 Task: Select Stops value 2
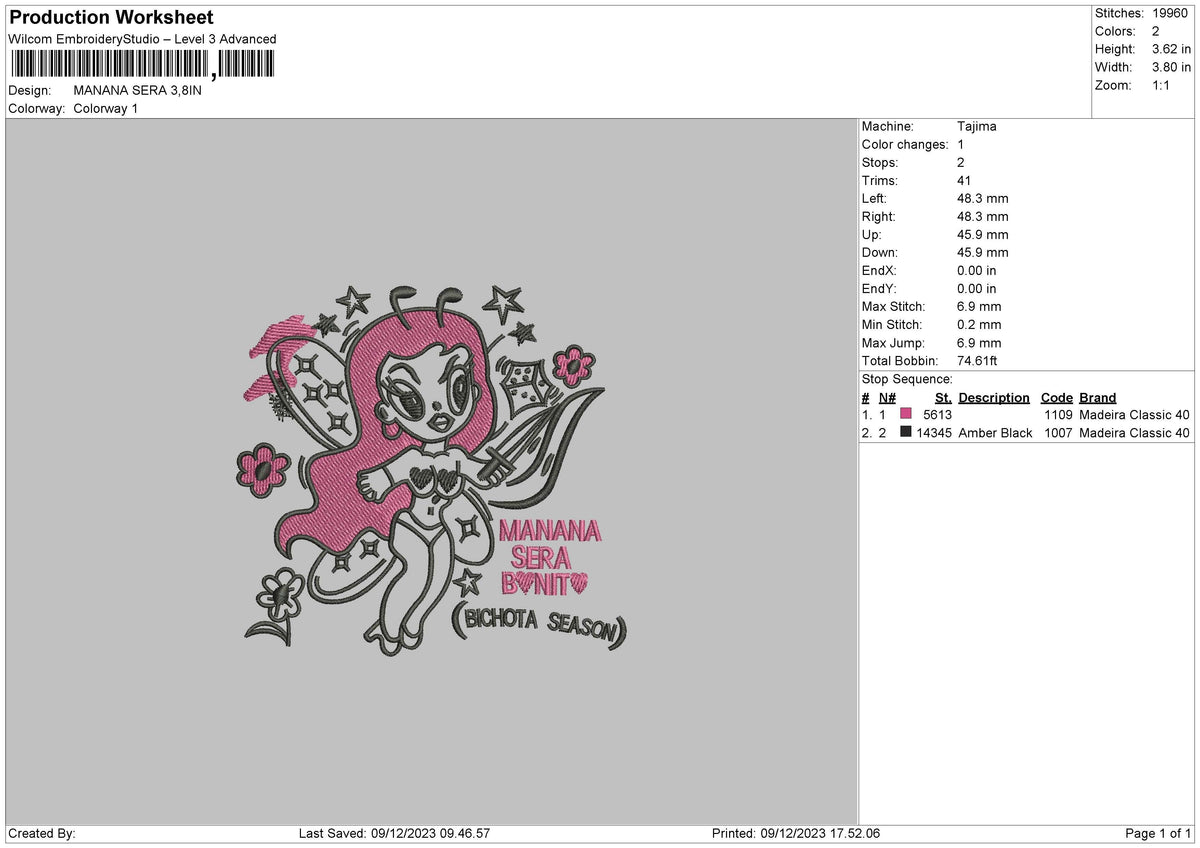coord(961,162)
